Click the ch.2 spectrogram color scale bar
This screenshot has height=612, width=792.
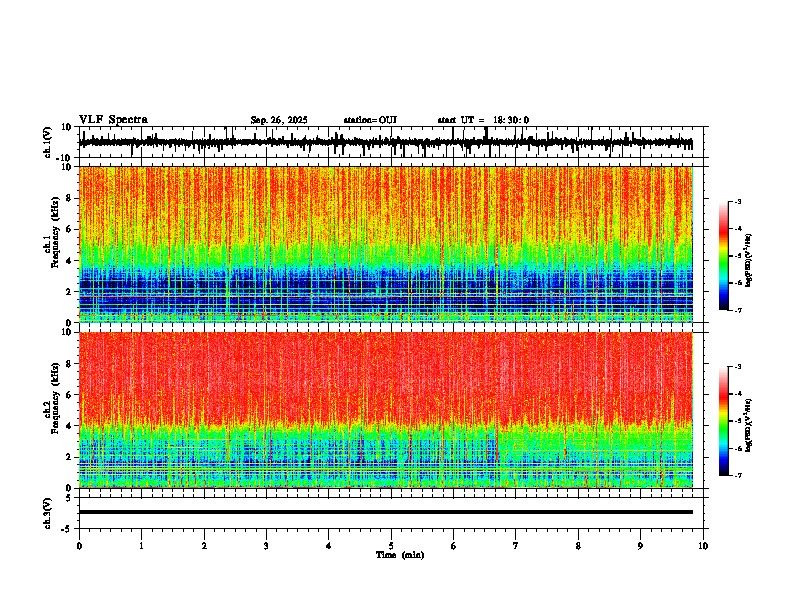(723, 421)
